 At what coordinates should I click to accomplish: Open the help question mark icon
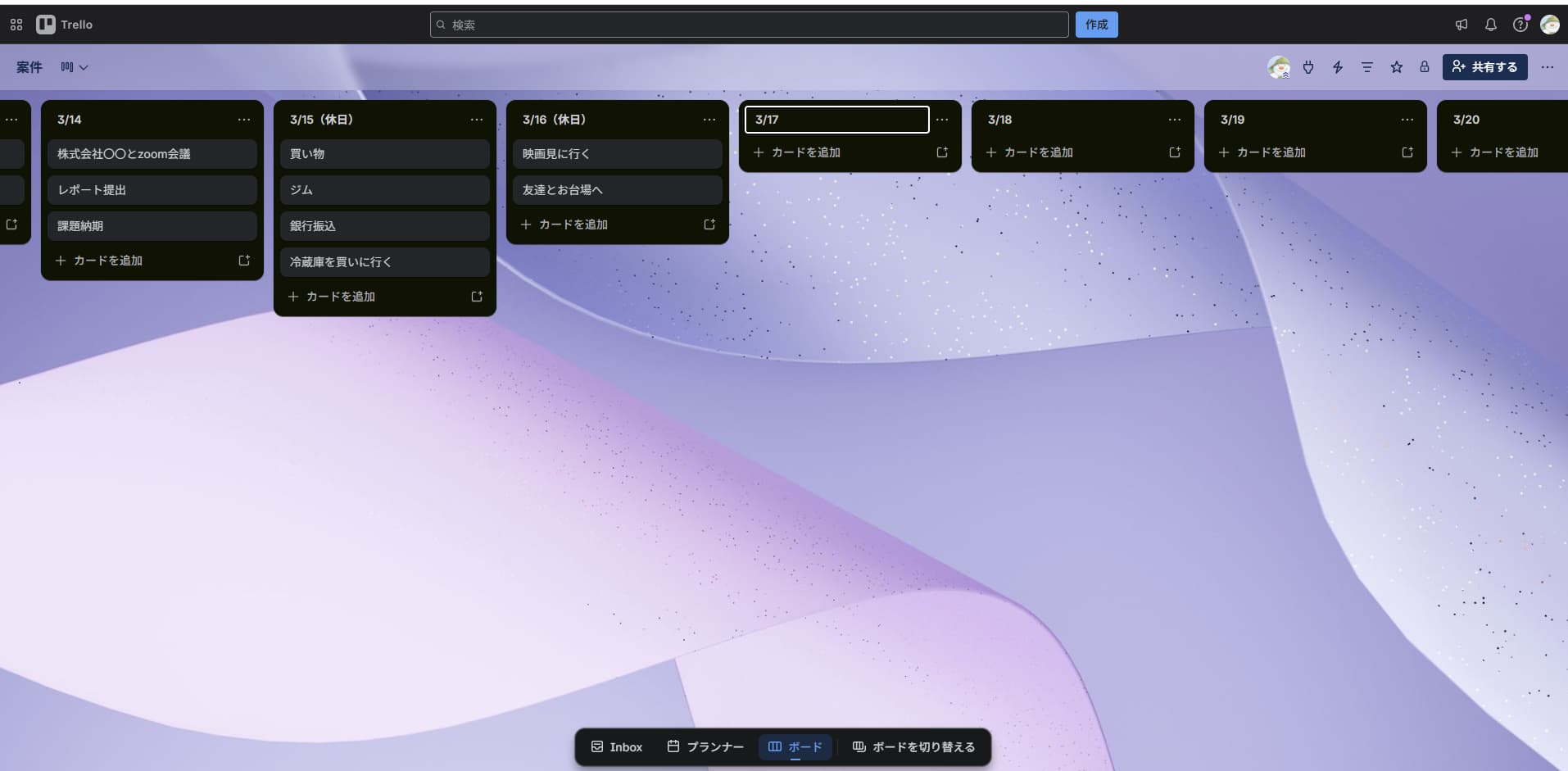coord(1520,25)
